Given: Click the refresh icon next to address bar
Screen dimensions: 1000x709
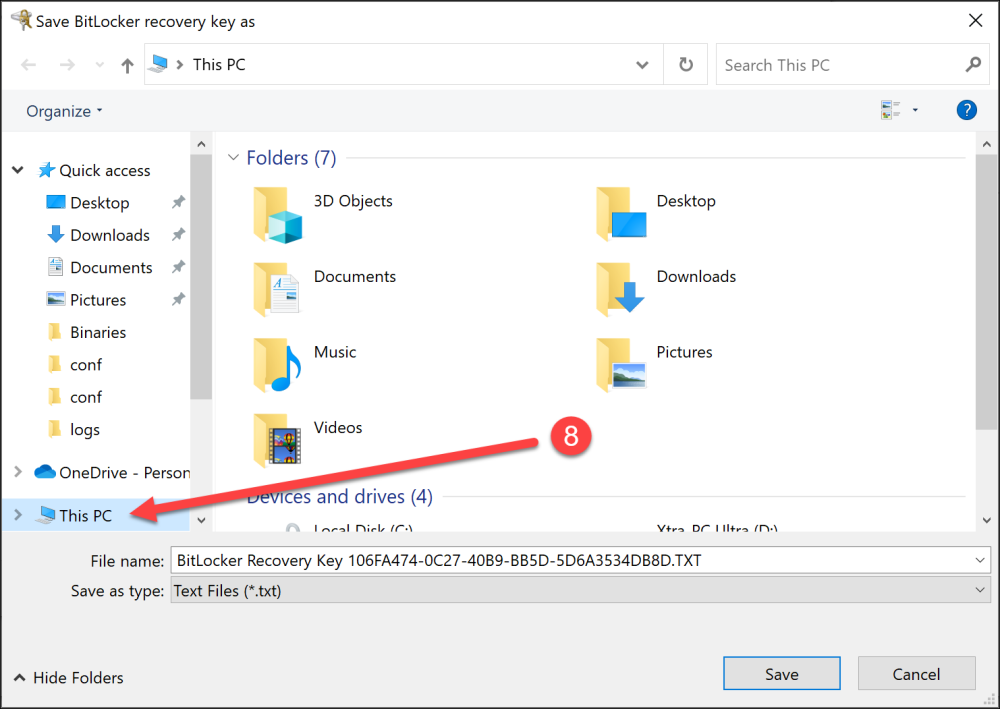Looking at the screenshot, I should pos(686,64).
